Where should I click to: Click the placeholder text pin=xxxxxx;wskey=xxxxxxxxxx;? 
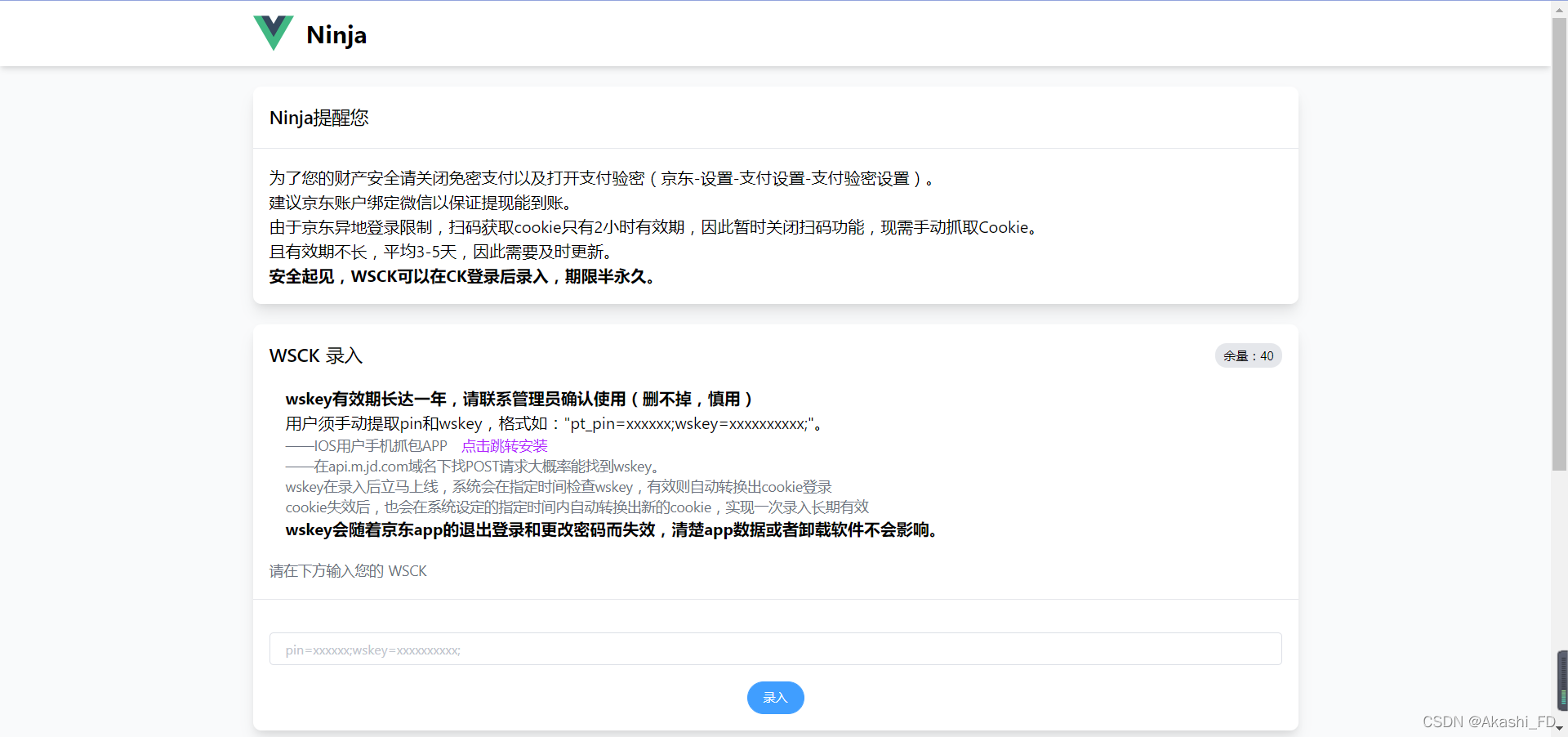click(372, 650)
